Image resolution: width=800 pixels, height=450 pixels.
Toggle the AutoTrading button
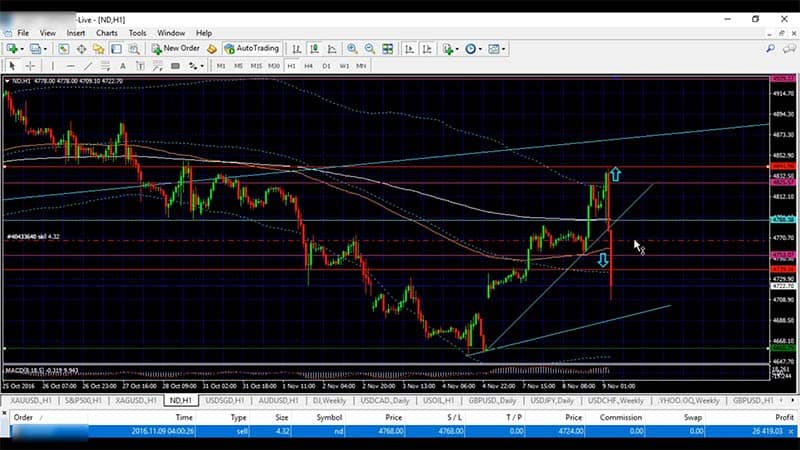[251, 48]
